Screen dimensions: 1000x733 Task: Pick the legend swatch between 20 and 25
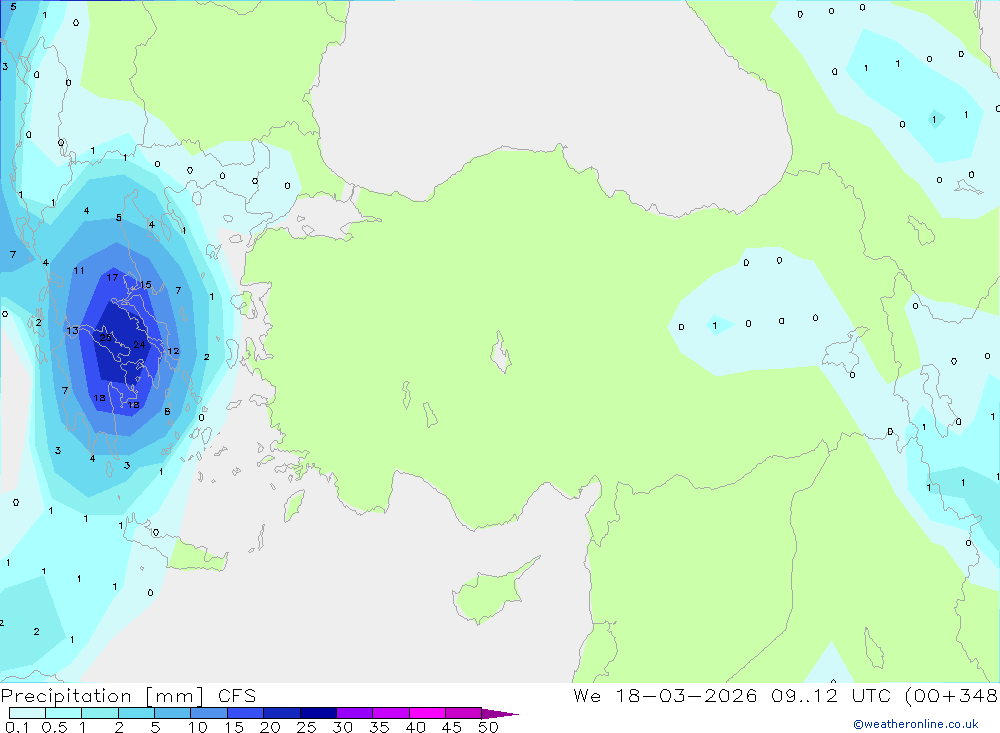point(281,713)
